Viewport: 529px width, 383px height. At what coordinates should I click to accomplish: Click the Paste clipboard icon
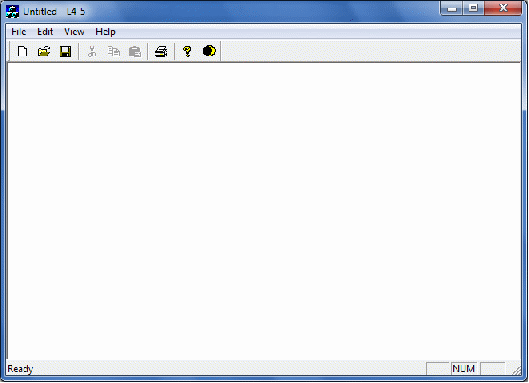[x=135, y=52]
